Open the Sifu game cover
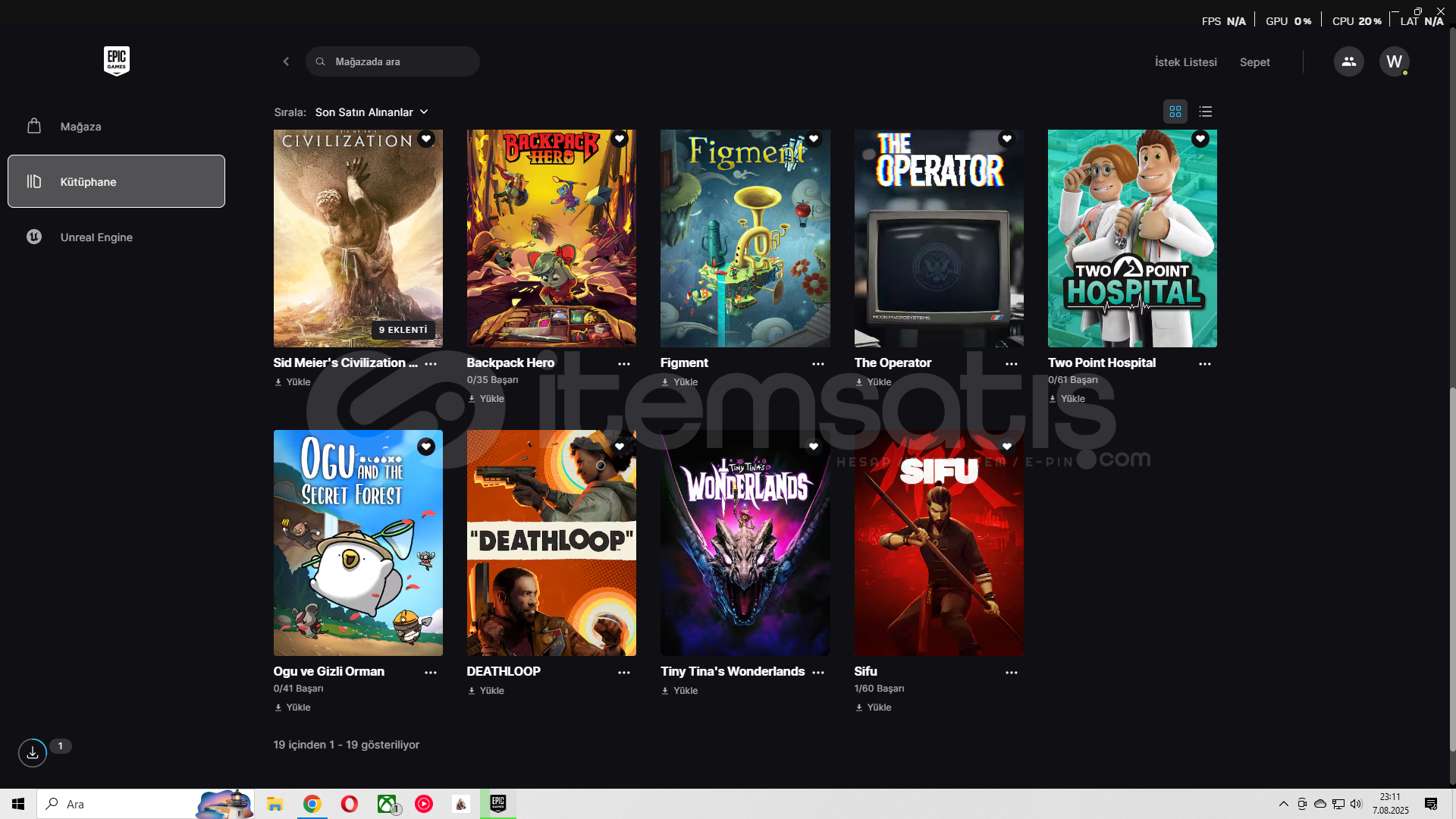Viewport: 1456px width, 819px height. [x=939, y=543]
